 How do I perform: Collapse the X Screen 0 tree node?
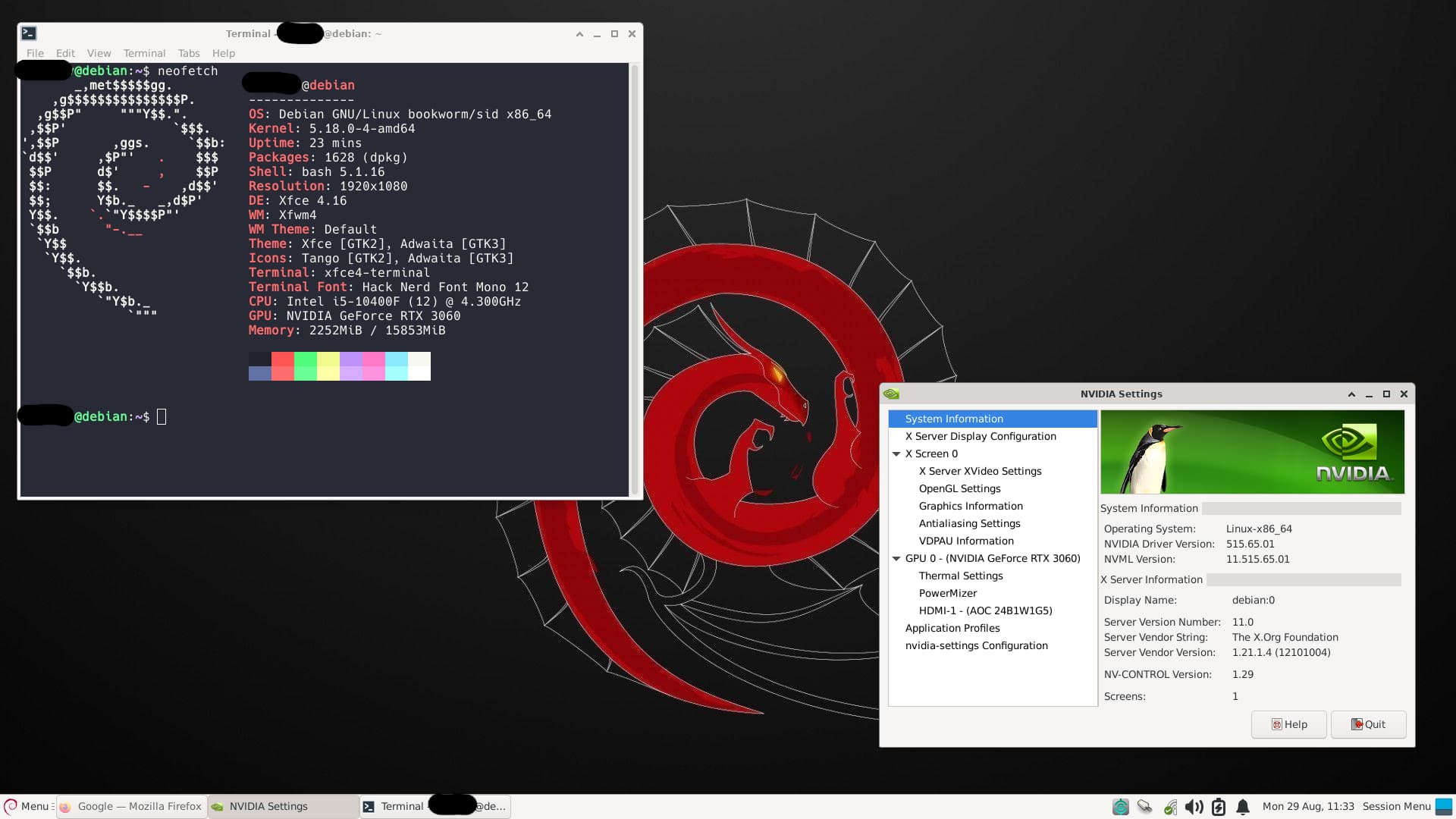click(896, 453)
